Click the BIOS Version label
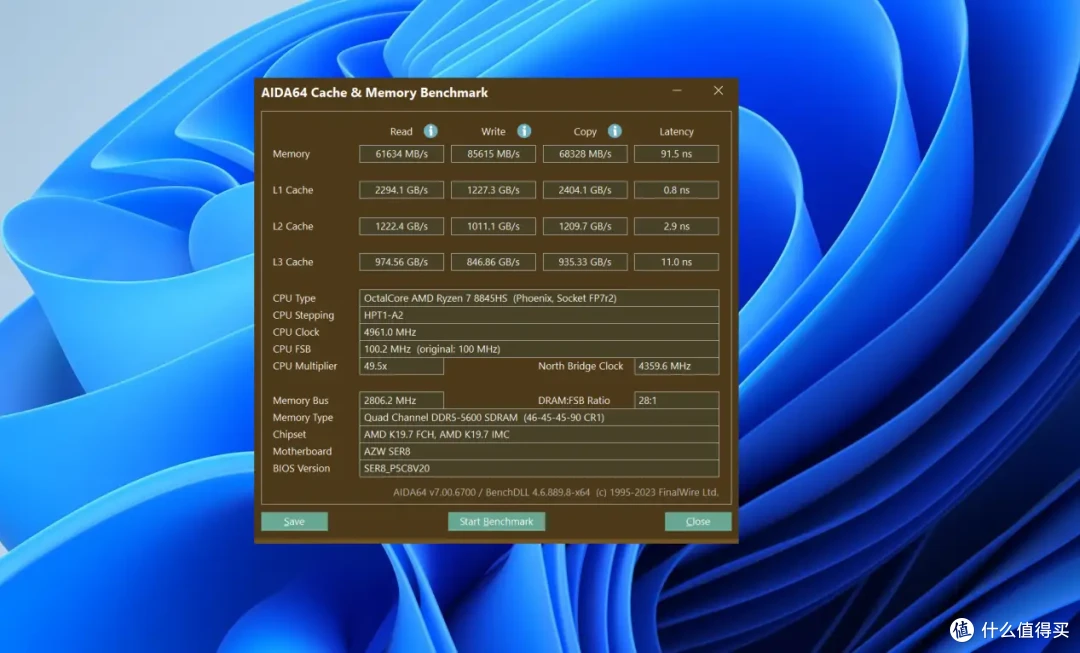 pos(301,468)
